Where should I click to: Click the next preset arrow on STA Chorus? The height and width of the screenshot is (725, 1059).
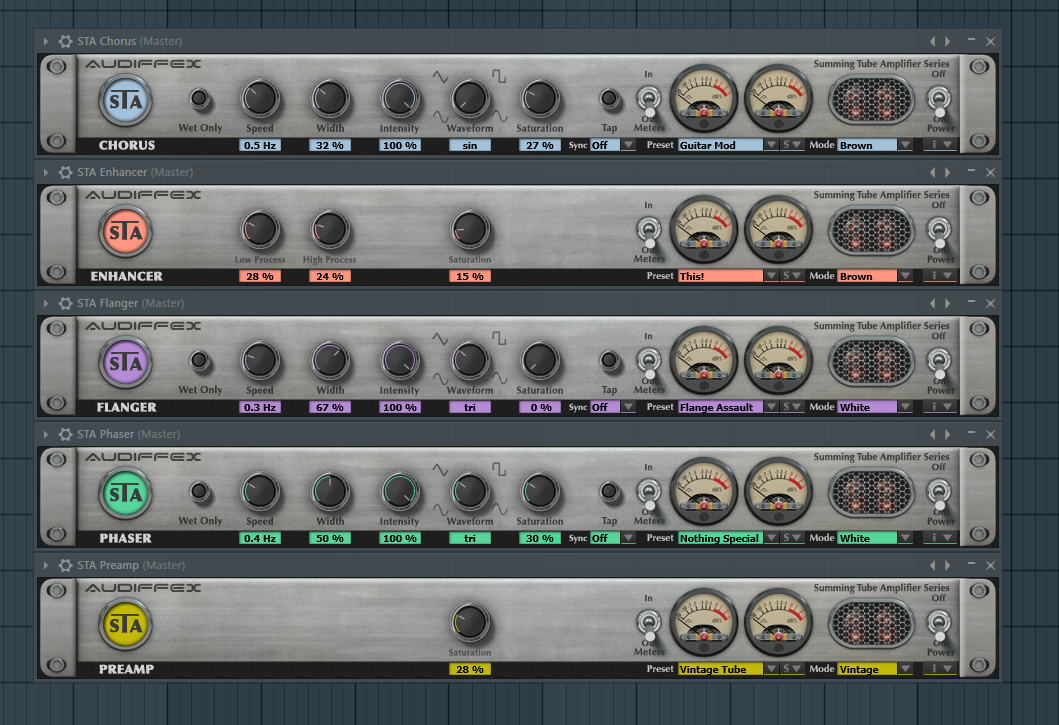click(948, 41)
